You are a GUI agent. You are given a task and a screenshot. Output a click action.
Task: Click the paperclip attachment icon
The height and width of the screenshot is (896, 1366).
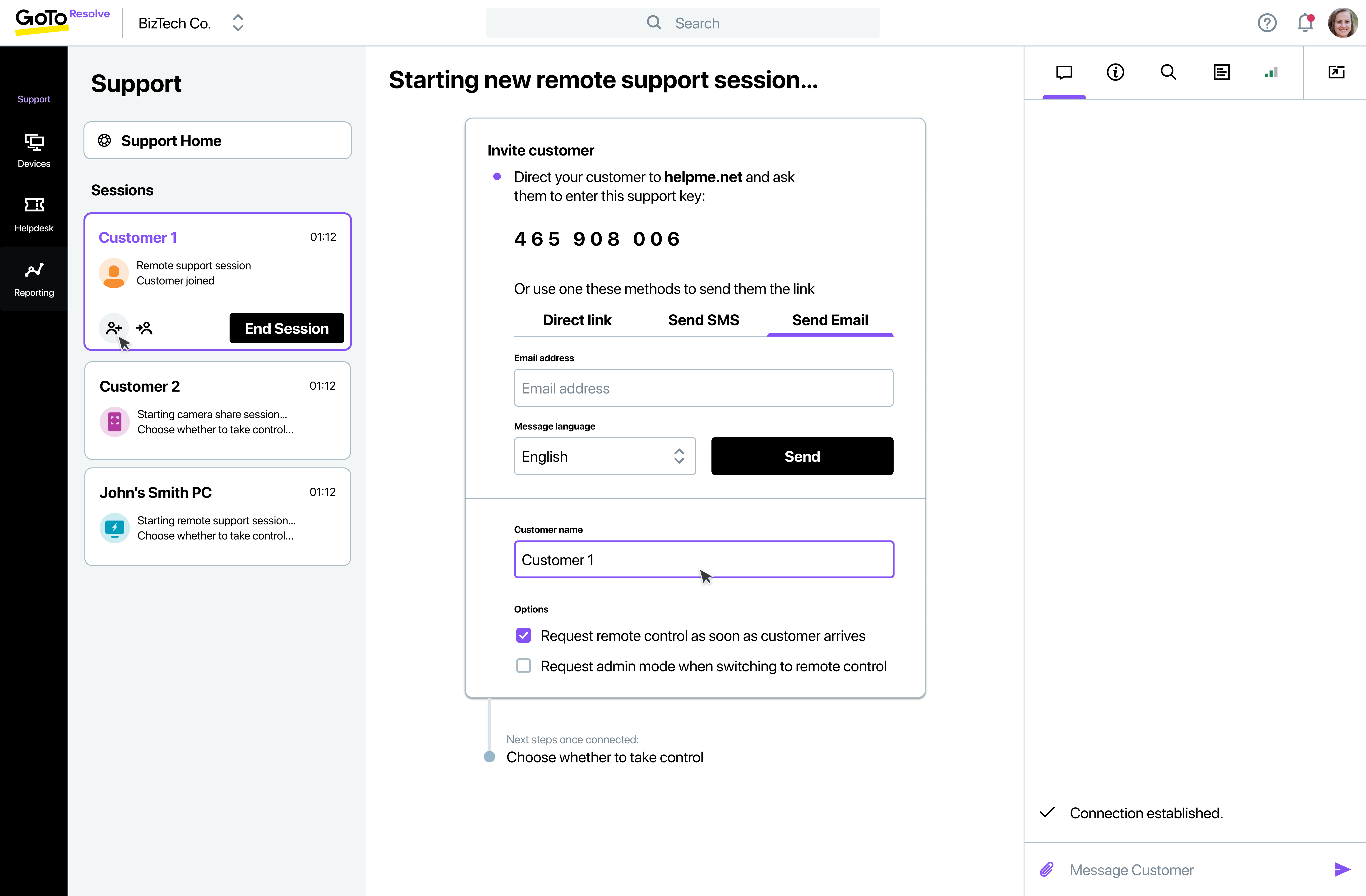(1047, 870)
